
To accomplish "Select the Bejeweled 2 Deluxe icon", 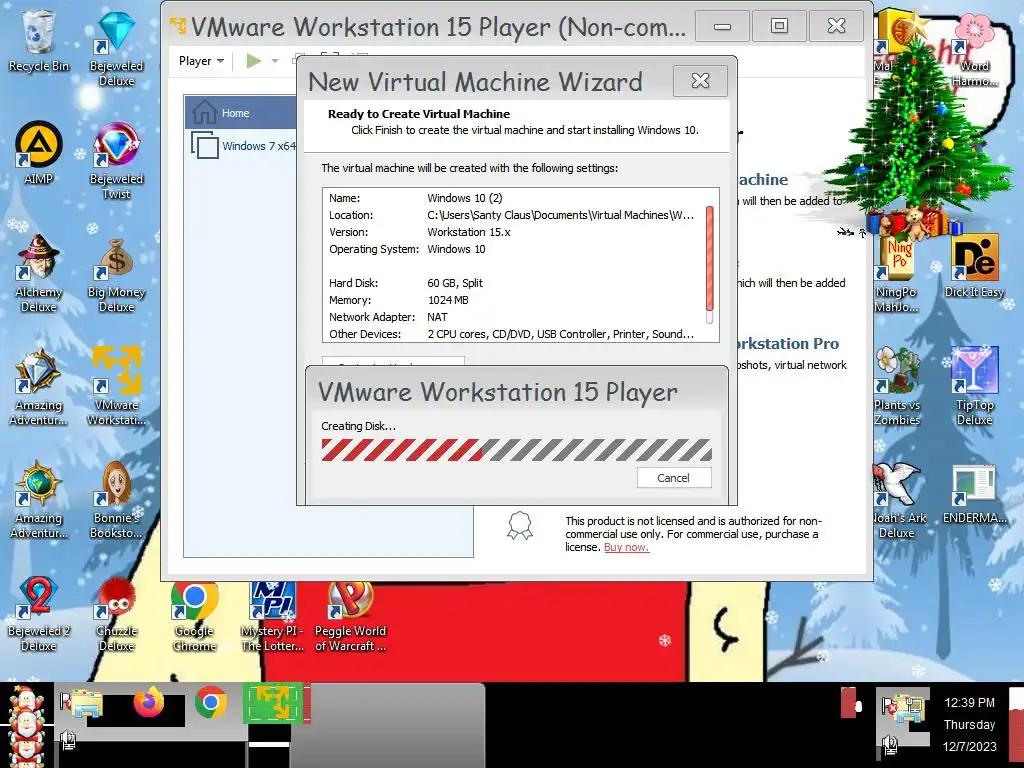I will pyautogui.click(x=38, y=613).
